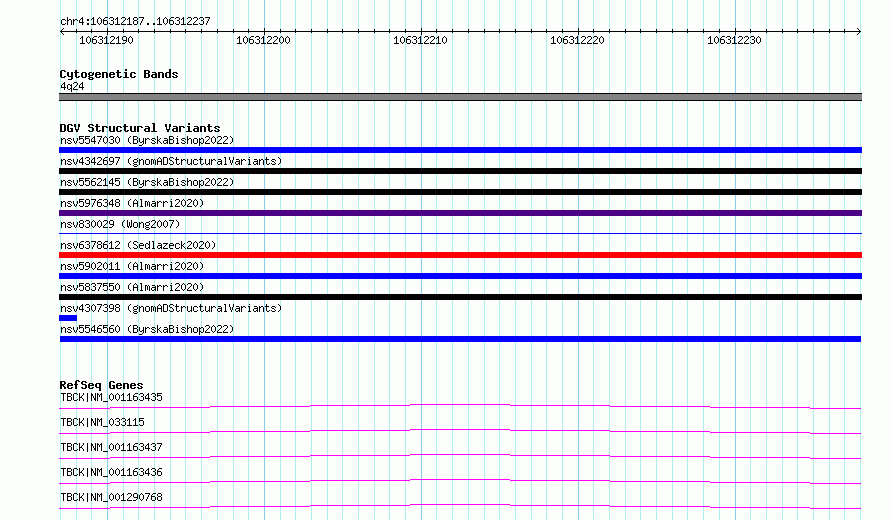The image size is (890, 520).
Task: Click the nsv830029 (Wong2007) label
Action: point(120,224)
